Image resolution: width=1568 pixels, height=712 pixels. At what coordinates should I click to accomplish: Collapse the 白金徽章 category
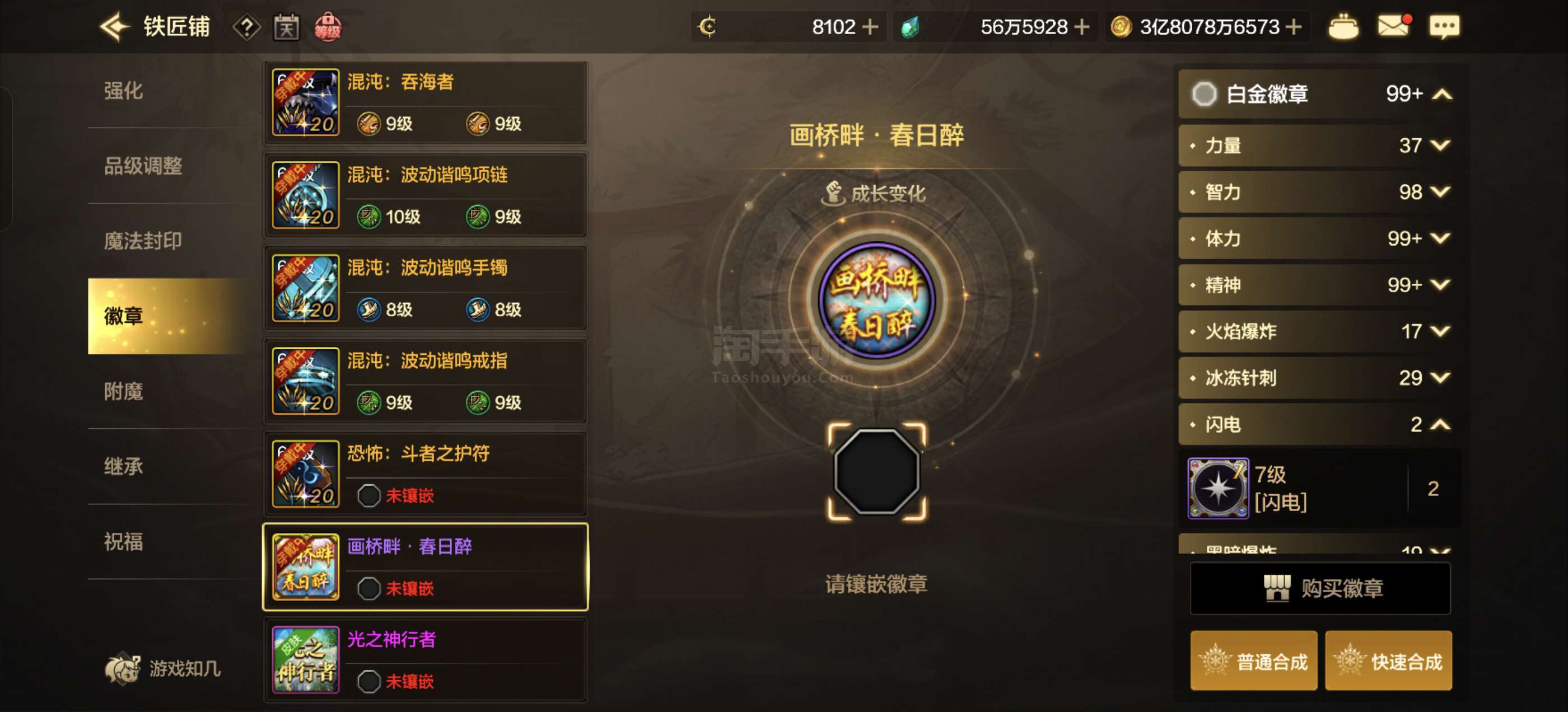(1441, 95)
